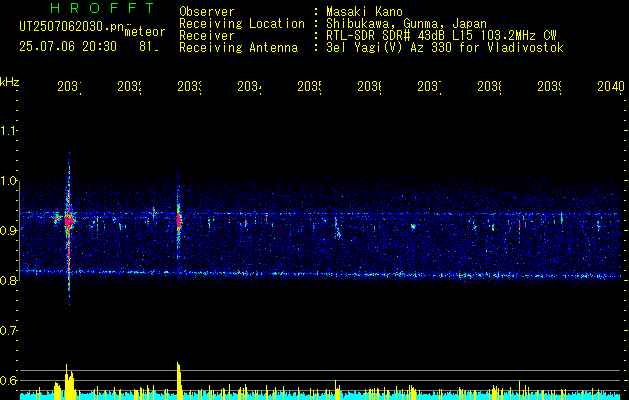Click the 'Receiver' field label
The height and width of the screenshot is (400, 629).
[207, 36]
